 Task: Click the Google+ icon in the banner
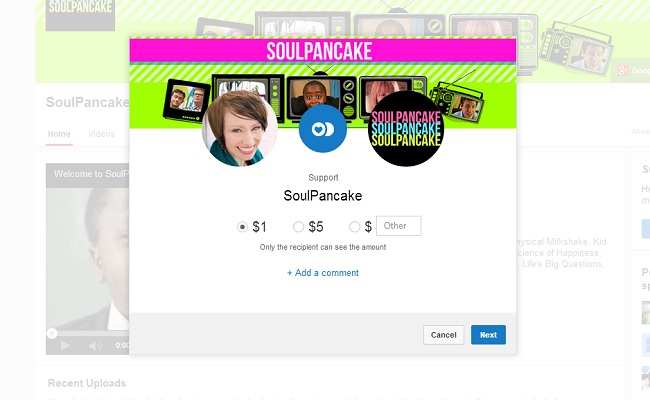tap(622, 70)
